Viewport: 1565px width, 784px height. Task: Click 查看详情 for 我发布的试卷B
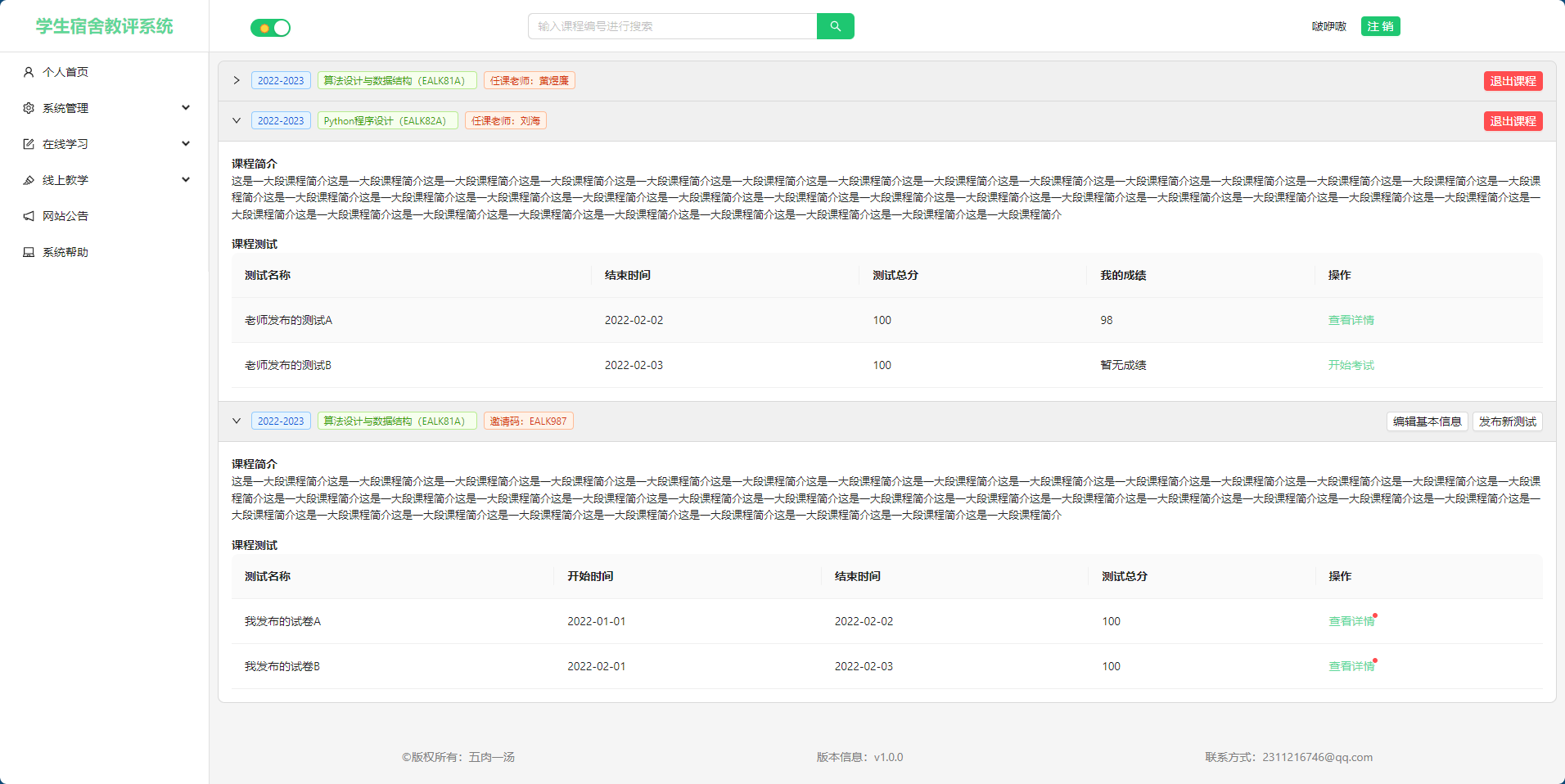(x=1351, y=666)
